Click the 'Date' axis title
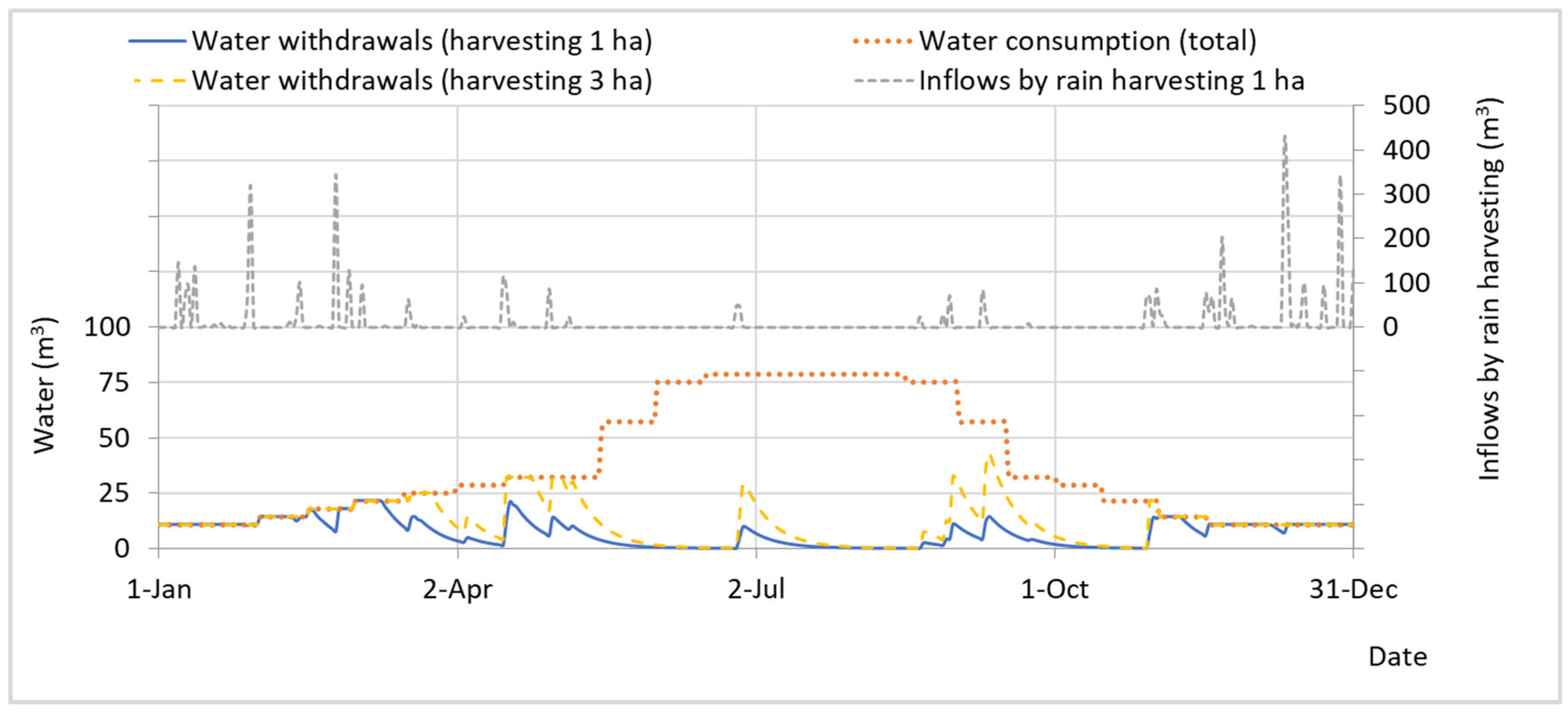1568x712 pixels. click(x=1397, y=657)
